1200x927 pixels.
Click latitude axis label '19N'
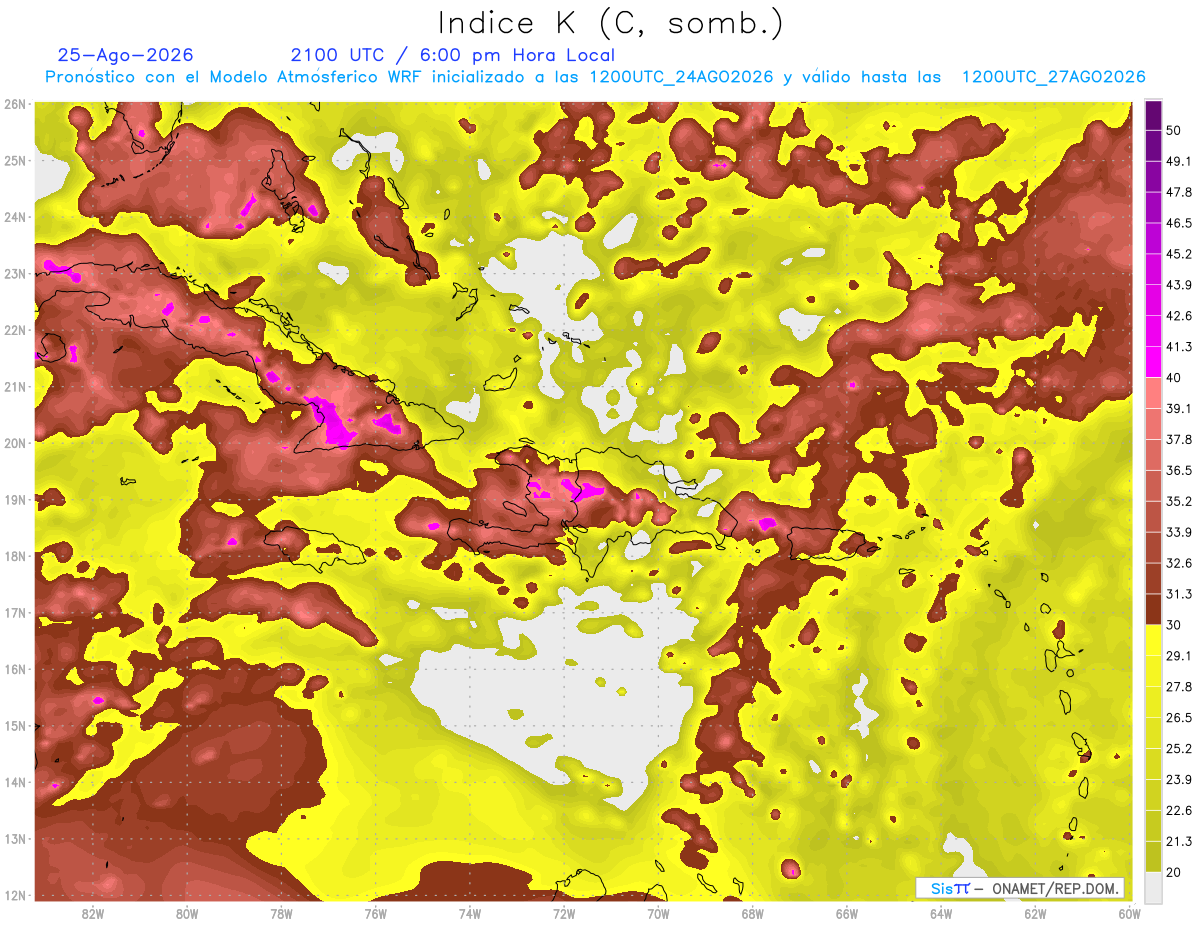pyautogui.click(x=14, y=499)
